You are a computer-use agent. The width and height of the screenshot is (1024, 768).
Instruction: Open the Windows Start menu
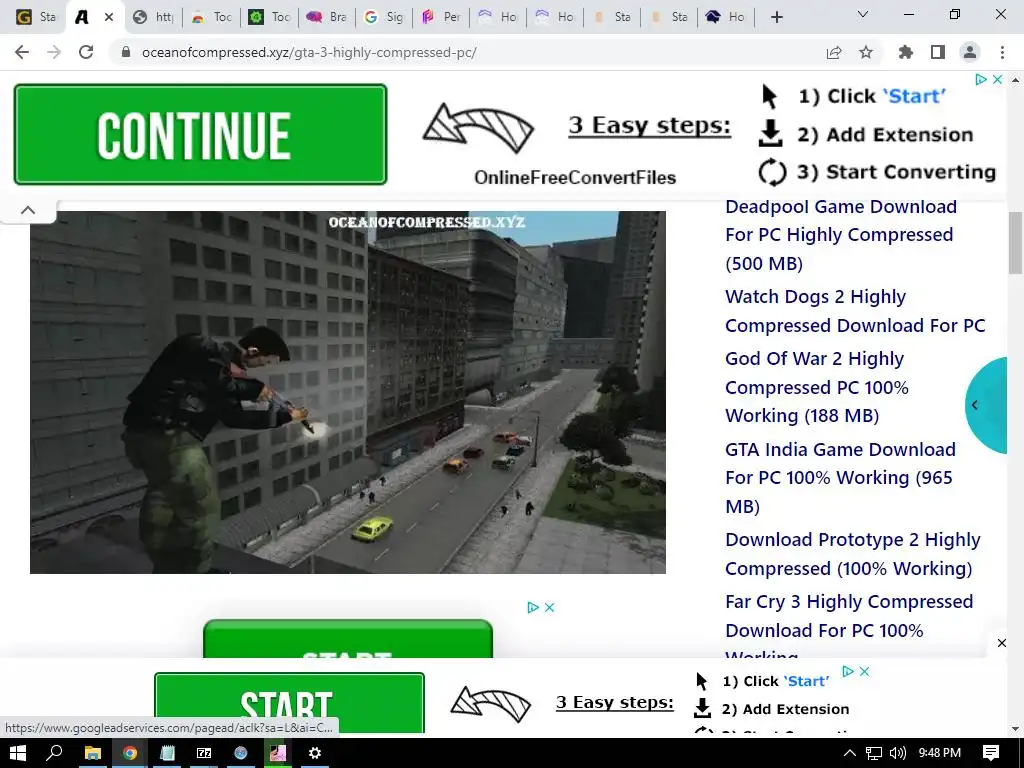18,753
